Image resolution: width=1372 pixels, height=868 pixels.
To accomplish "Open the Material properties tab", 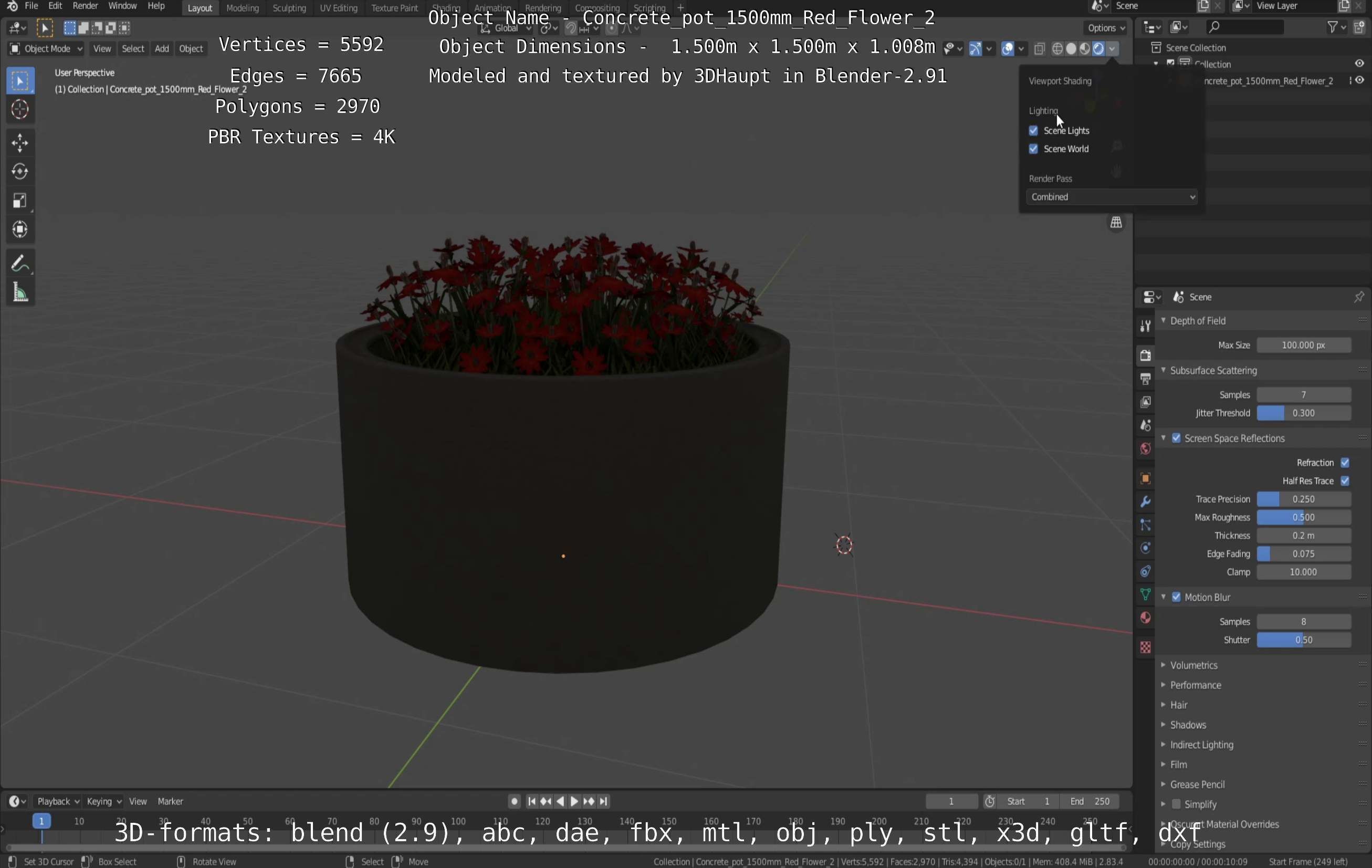I will [1145, 619].
